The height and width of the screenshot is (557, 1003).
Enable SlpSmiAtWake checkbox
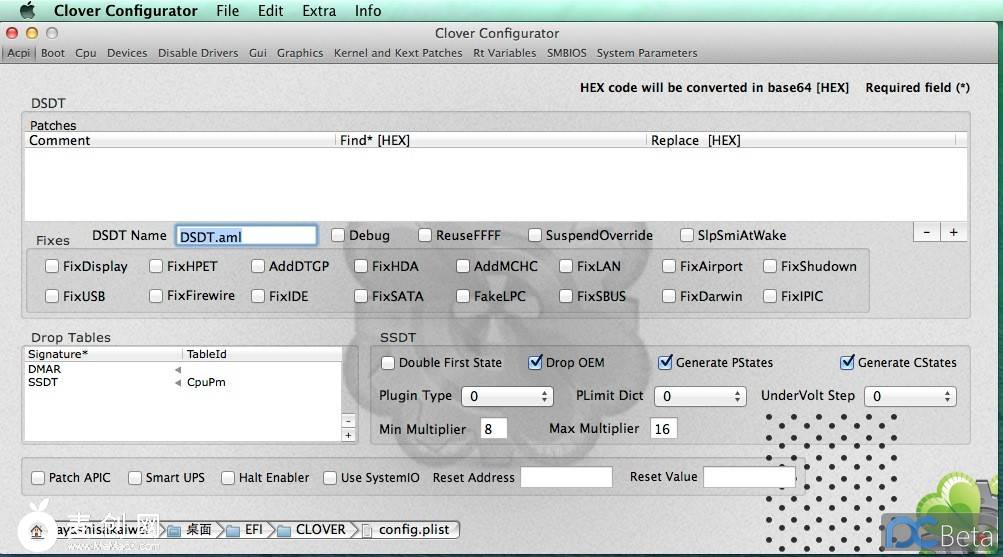[686, 235]
